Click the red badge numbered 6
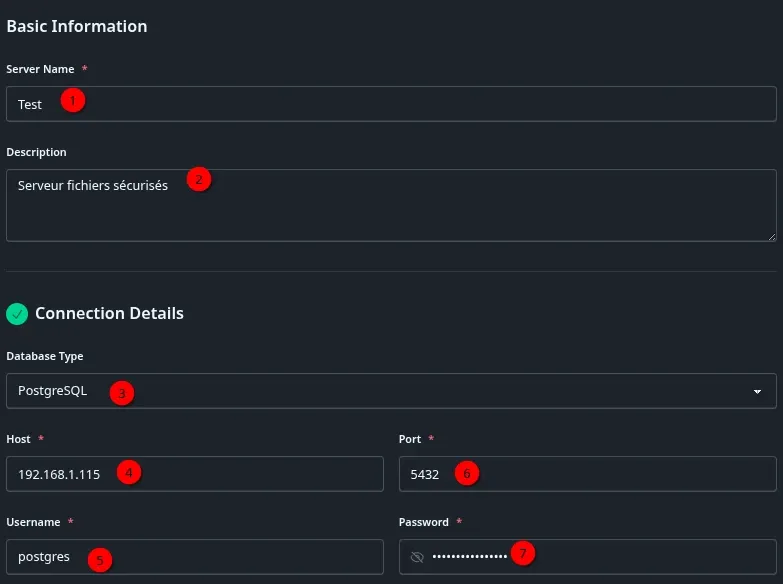 466,473
